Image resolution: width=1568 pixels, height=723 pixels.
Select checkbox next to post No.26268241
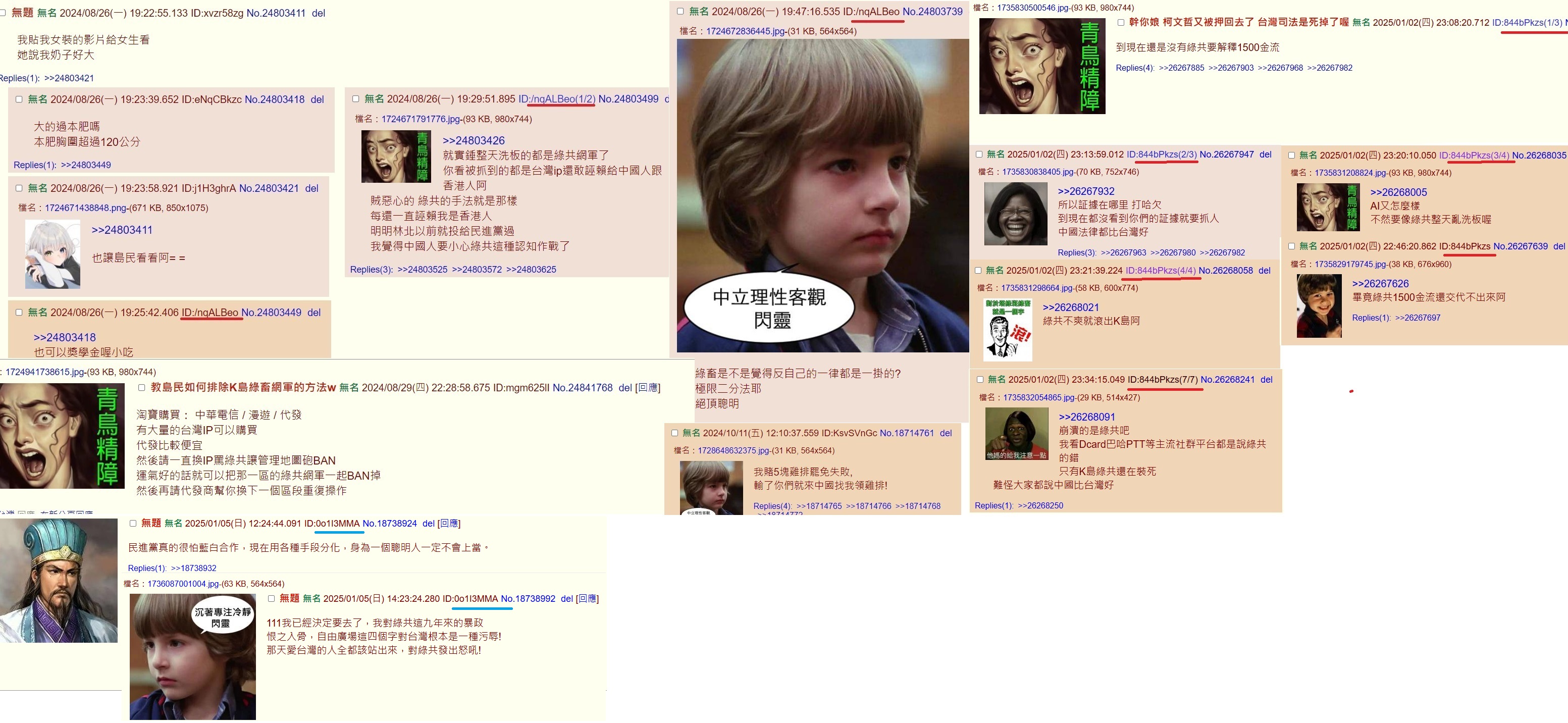[980, 379]
